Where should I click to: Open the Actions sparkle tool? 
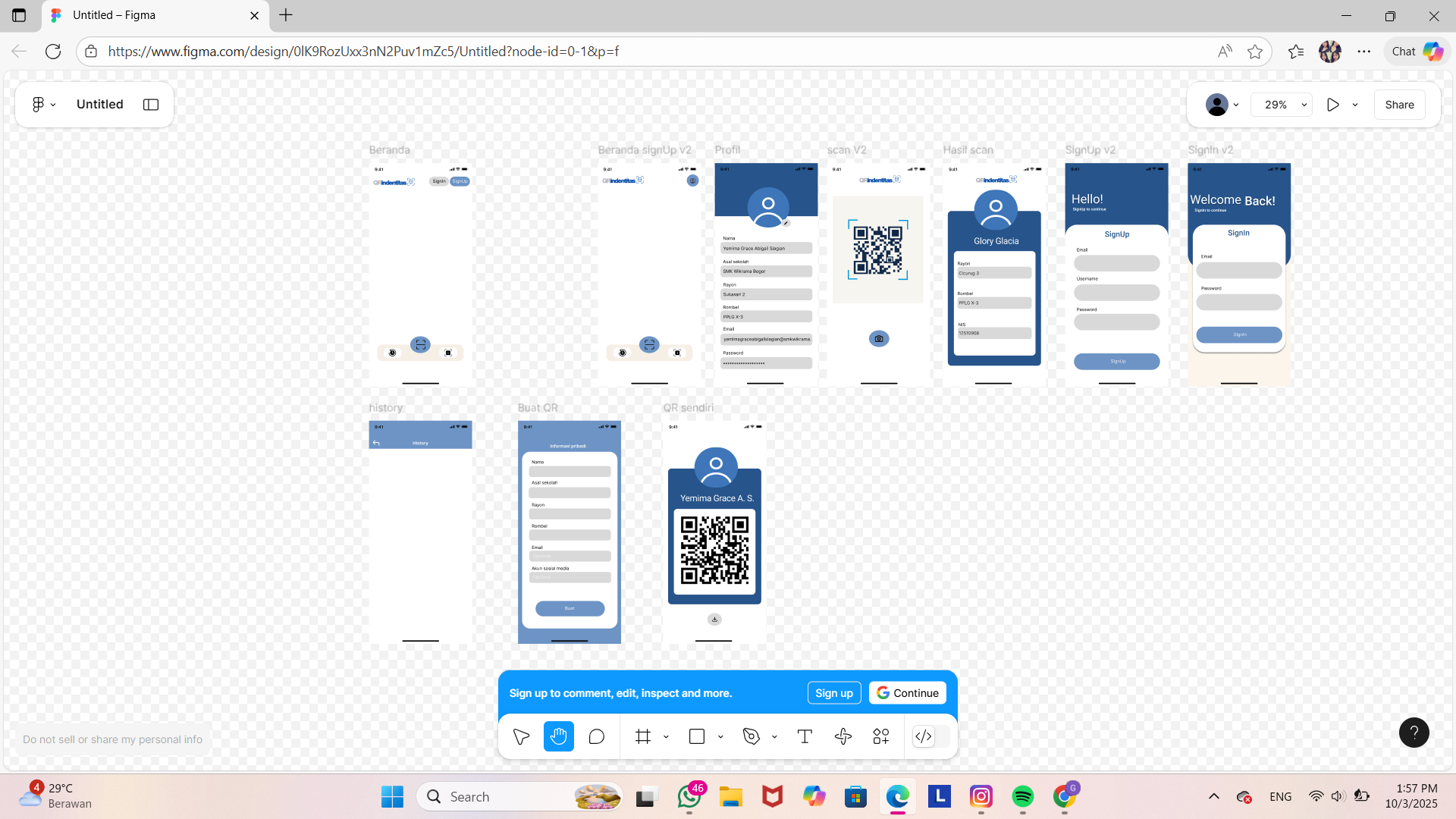(843, 736)
